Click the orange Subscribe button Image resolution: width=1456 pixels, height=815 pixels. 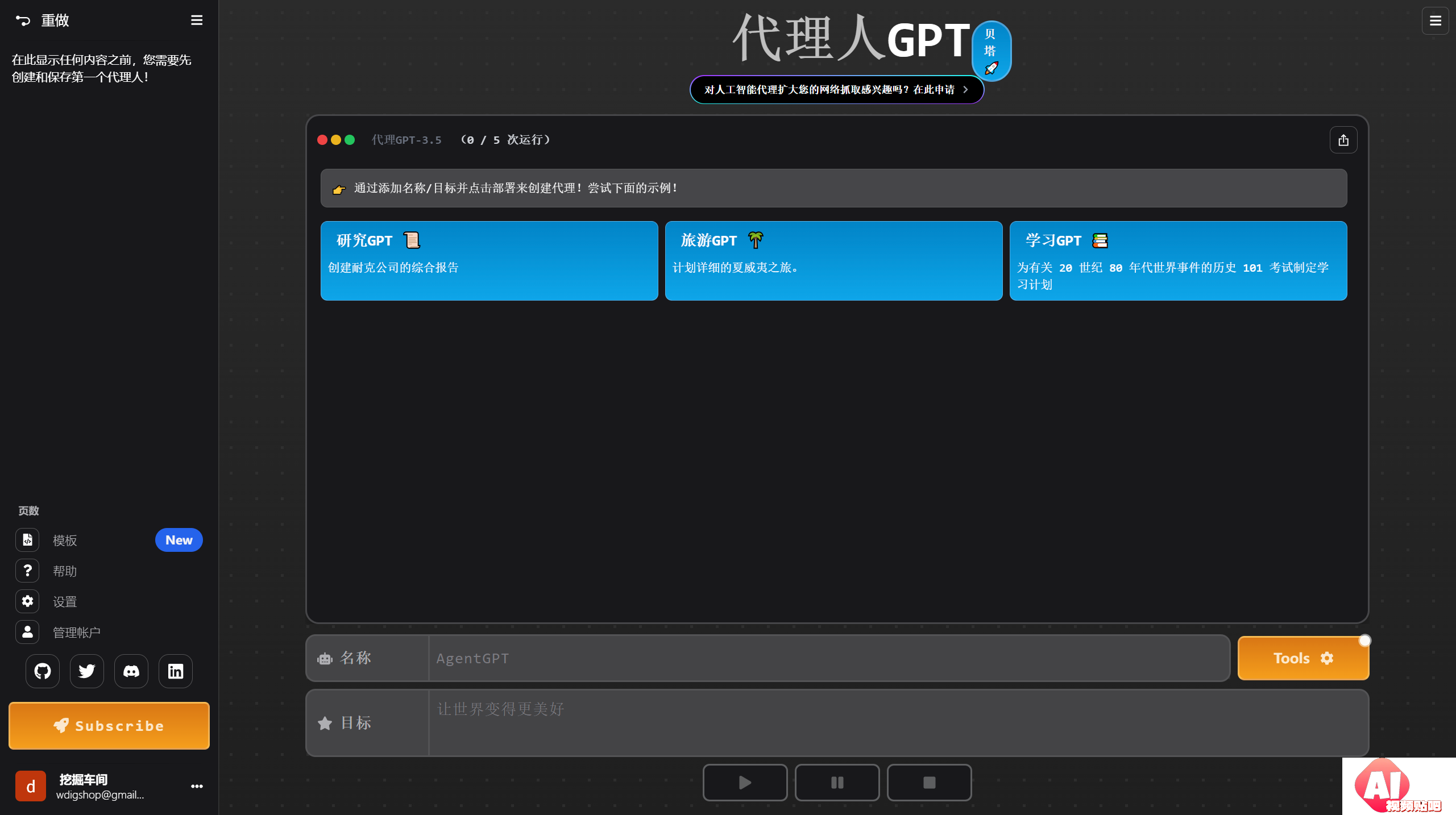point(109,726)
